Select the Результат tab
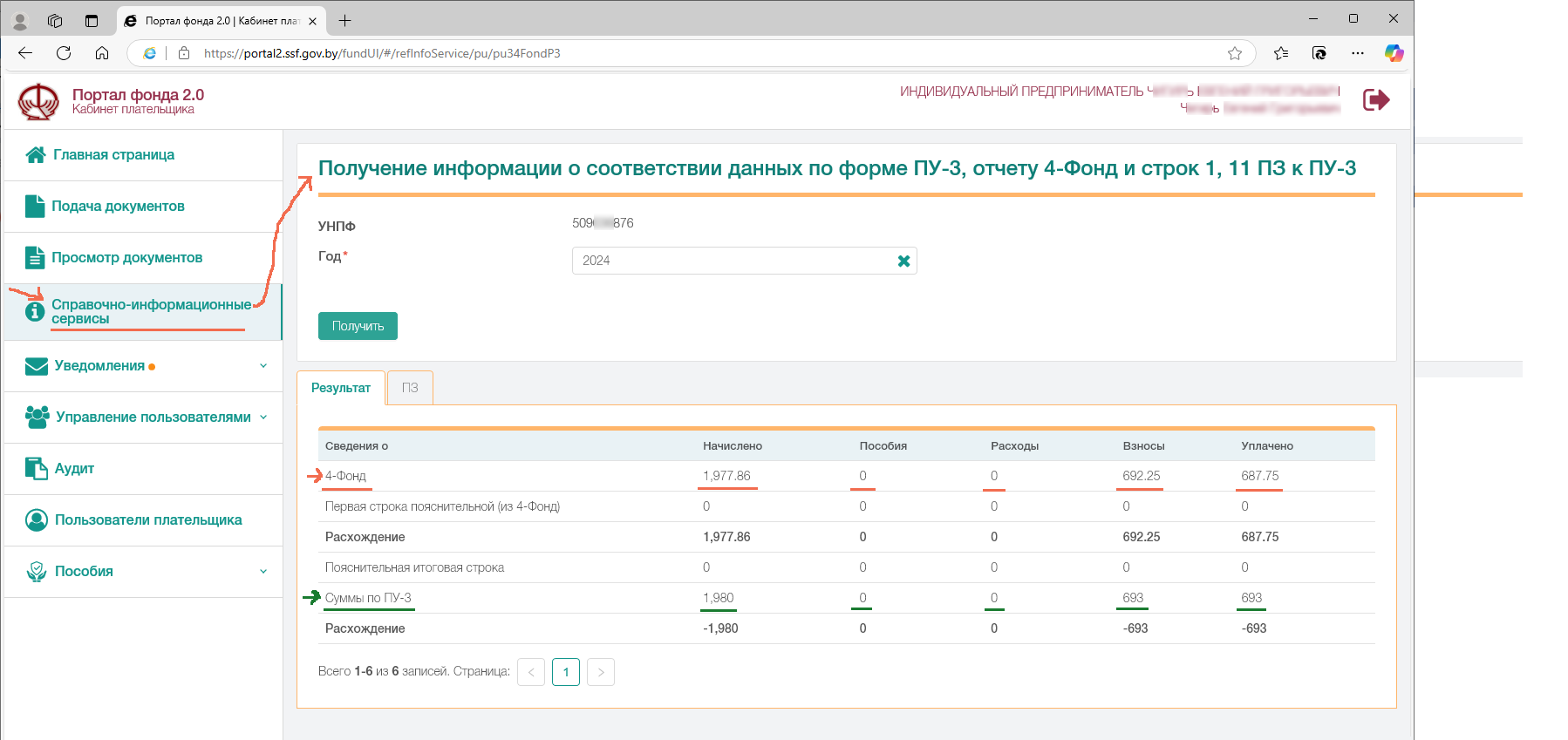Image resolution: width=1568 pixels, height=740 pixels. click(x=341, y=388)
